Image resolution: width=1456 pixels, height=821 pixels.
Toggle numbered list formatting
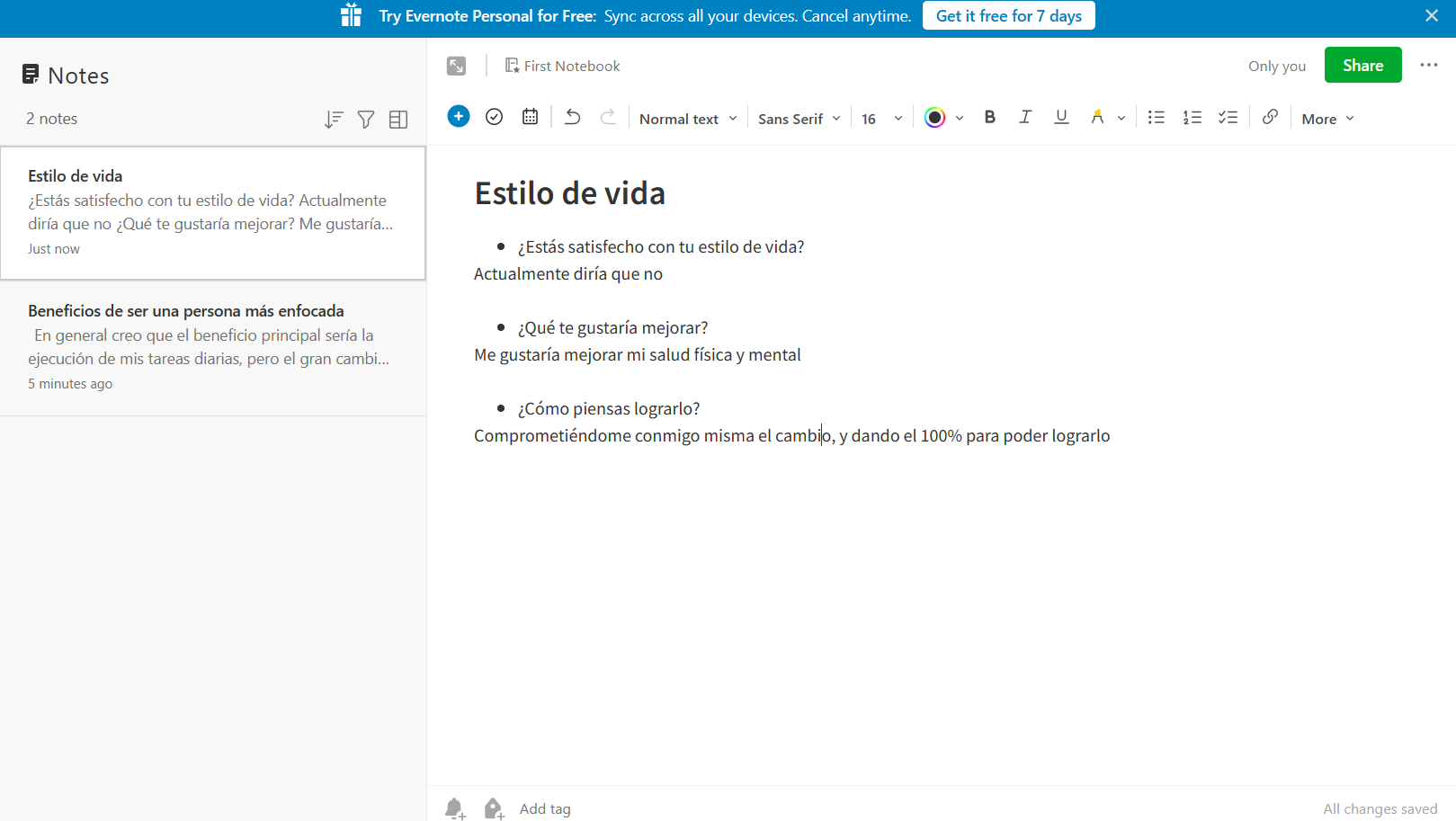(x=1192, y=117)
